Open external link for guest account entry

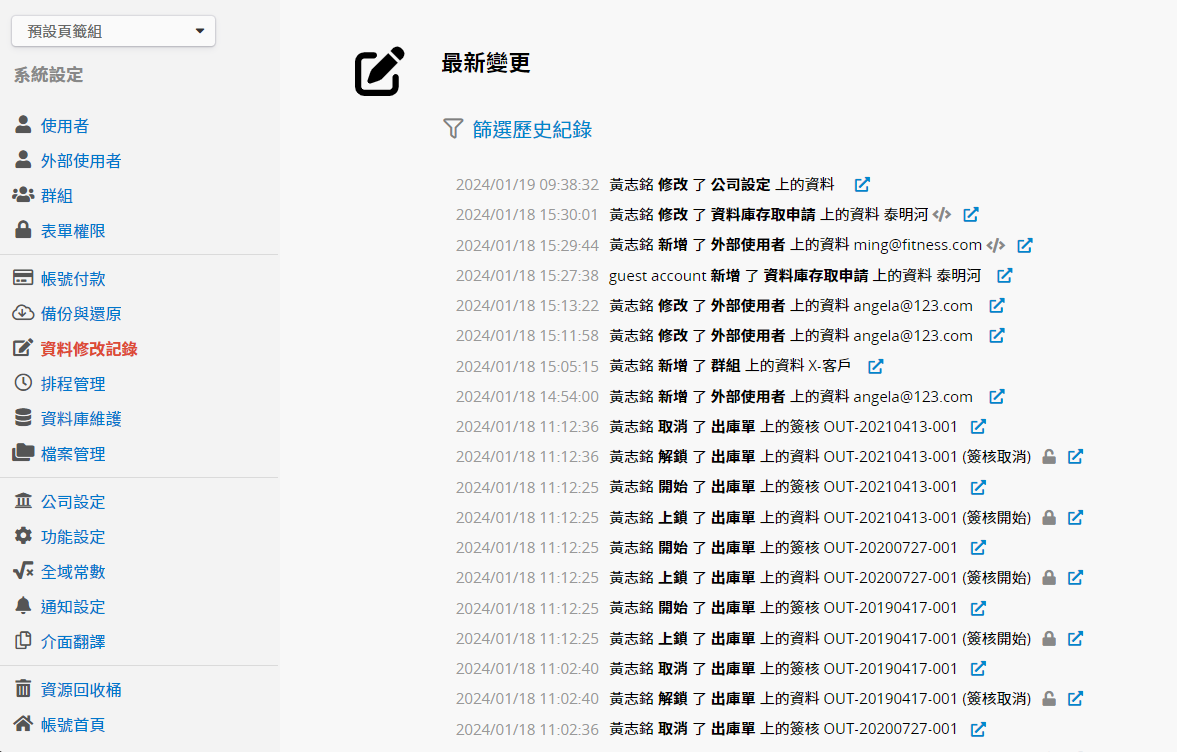(x=1004, y=275)
